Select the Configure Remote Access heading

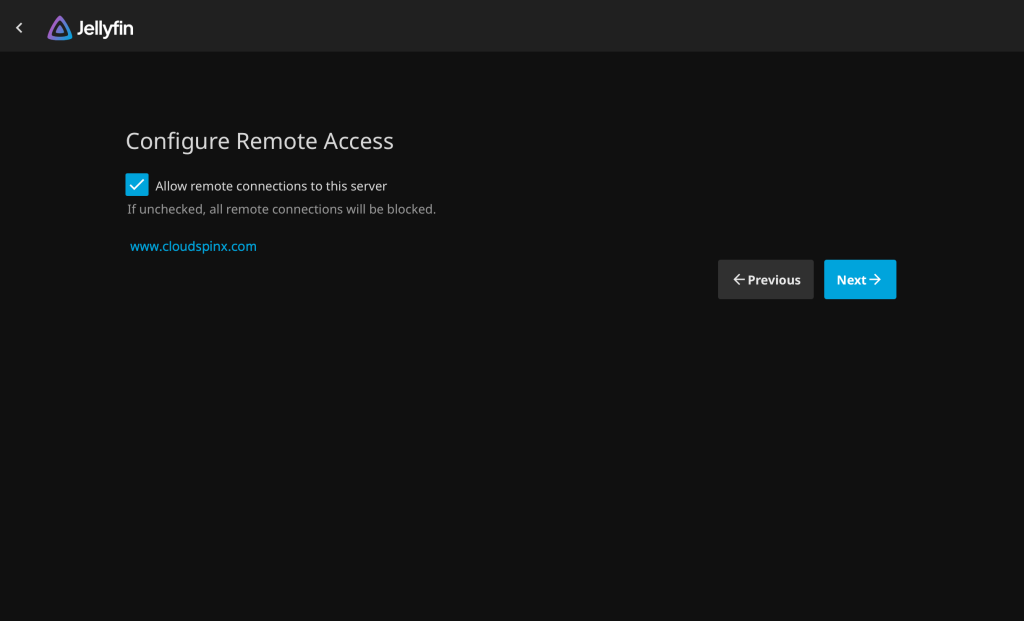coord(259,141)
